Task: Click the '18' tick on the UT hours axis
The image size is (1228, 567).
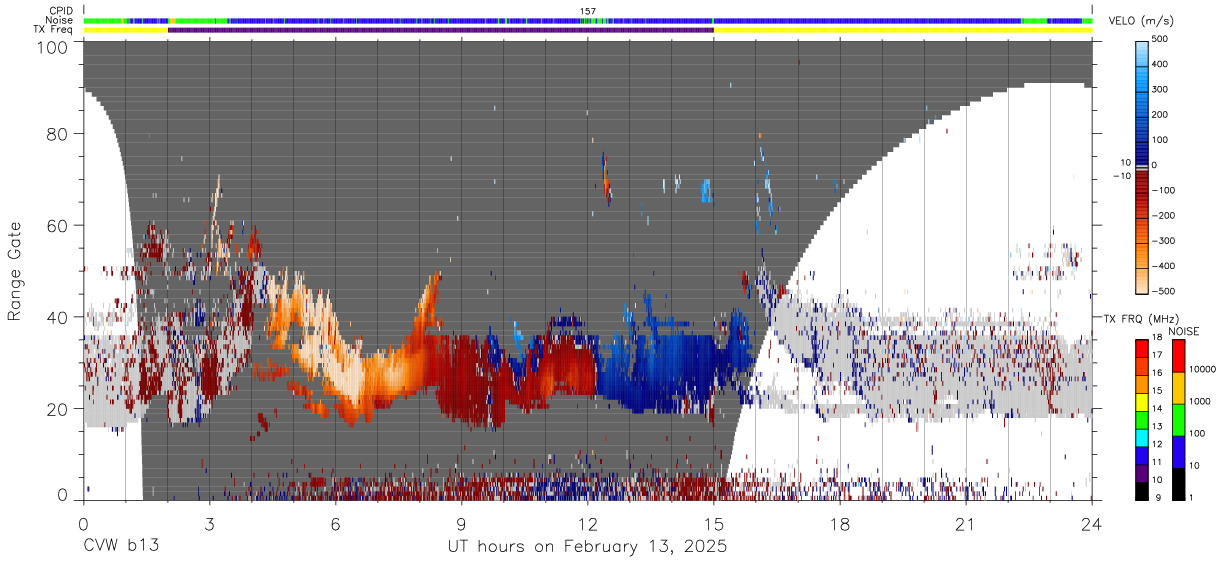Action: pyautogui.click(x=840, y=525)
